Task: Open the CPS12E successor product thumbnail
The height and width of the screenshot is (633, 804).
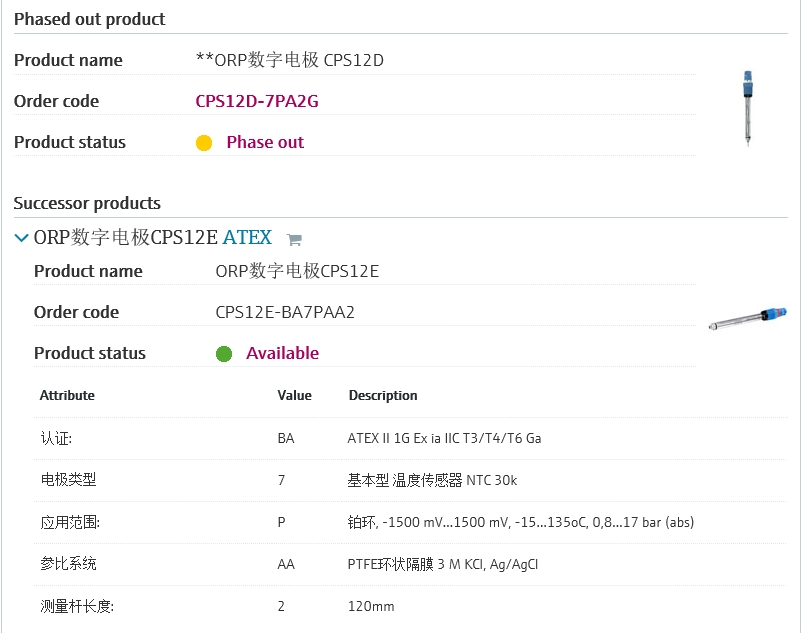Action: click(x=748, y=317)
